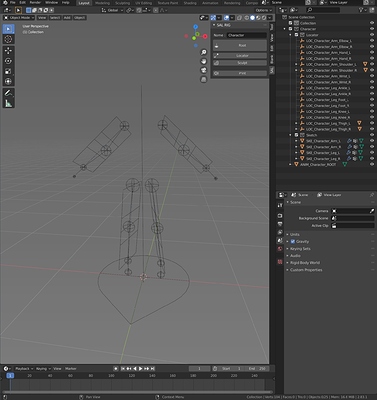
Task: Collapse the Character collection tree
Action: [x=285, y=29]
